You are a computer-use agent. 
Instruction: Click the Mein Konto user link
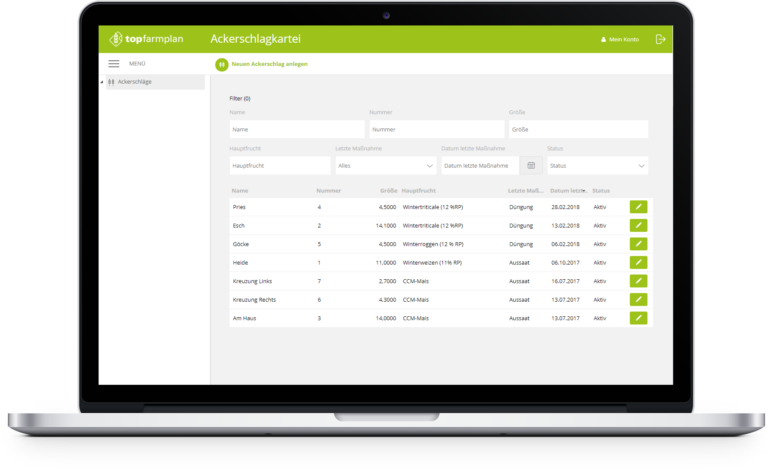coord(620,39)
